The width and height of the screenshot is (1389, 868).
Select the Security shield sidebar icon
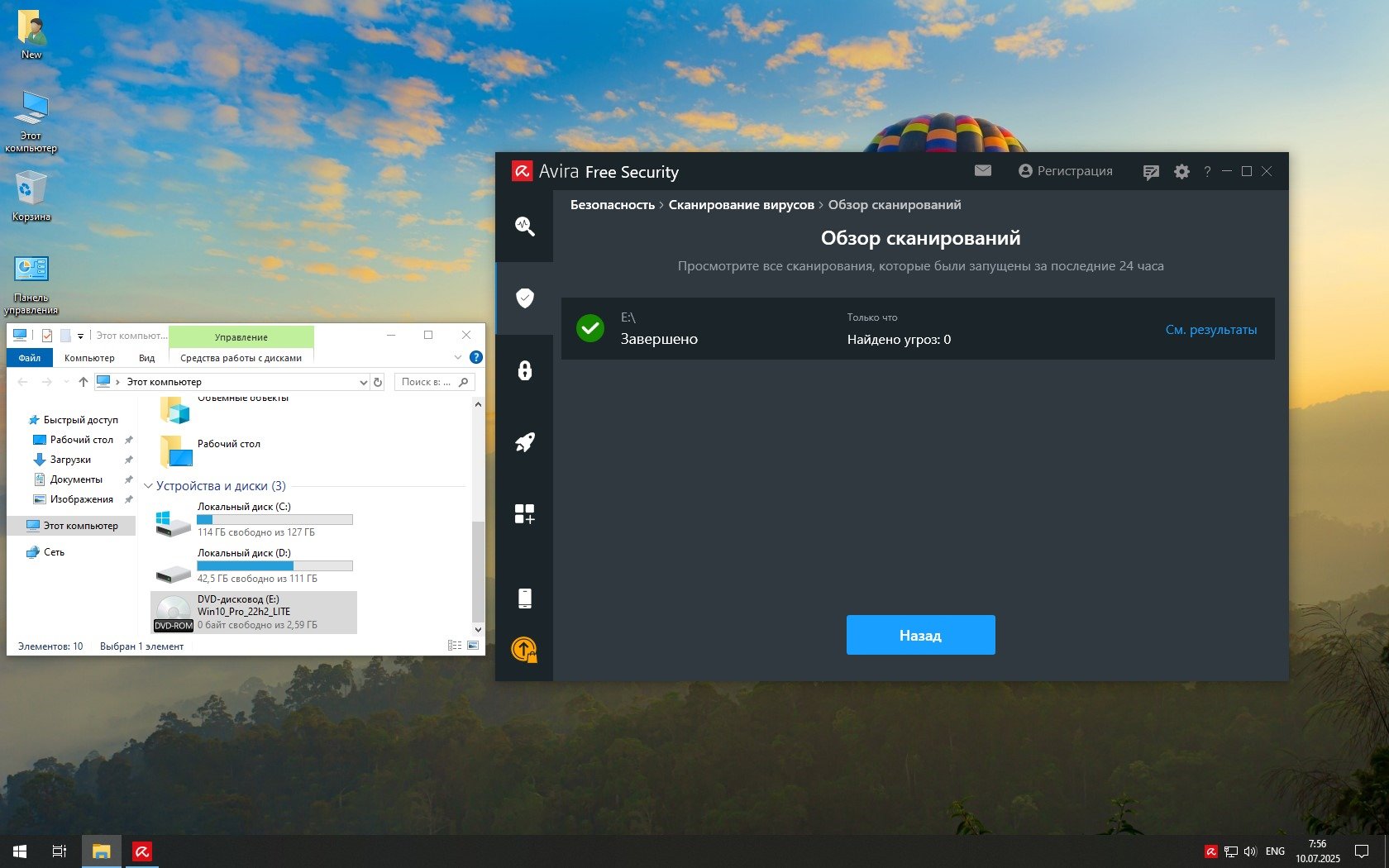pyautogui.click(x=524, y=298)
